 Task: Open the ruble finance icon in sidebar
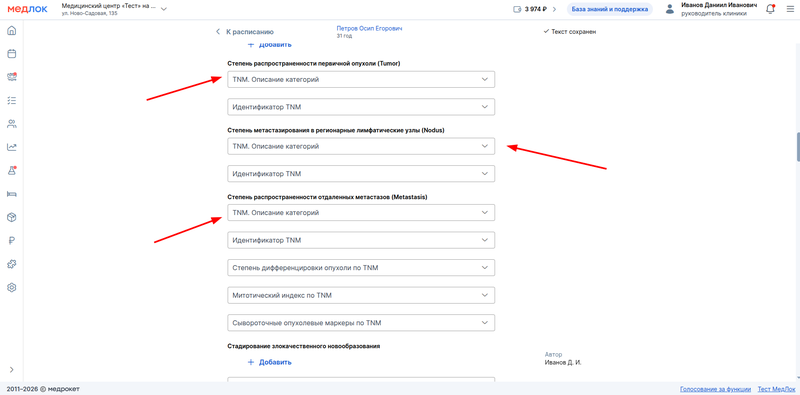12,241
